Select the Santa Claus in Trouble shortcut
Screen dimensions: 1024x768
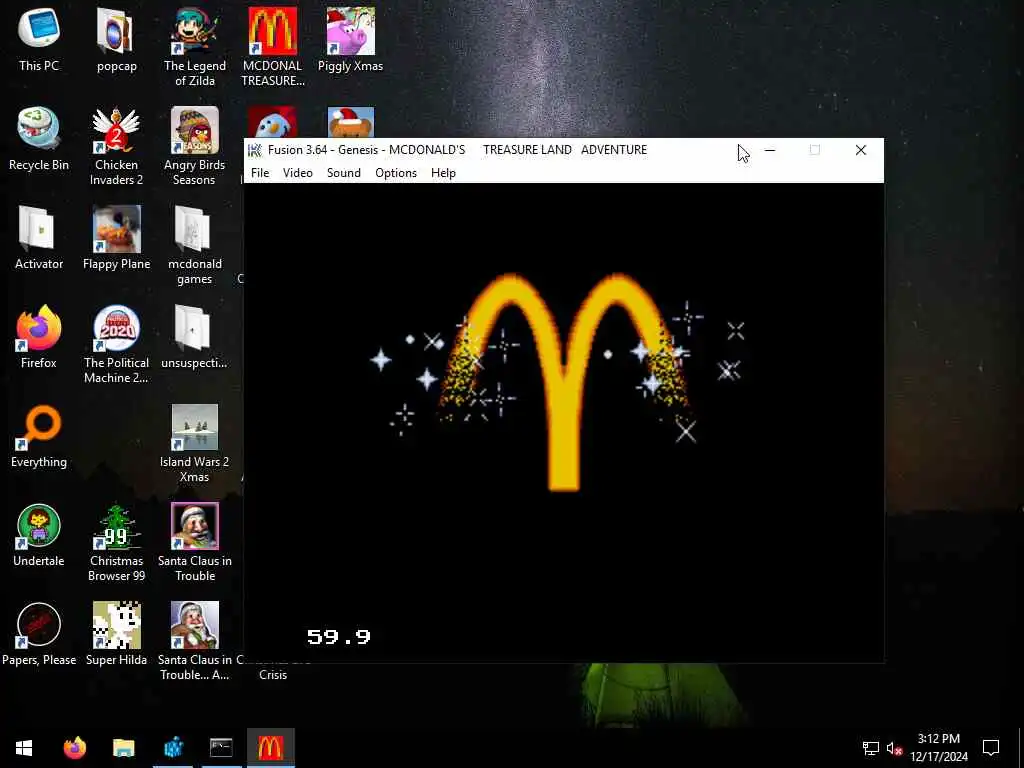click(195, 542)
